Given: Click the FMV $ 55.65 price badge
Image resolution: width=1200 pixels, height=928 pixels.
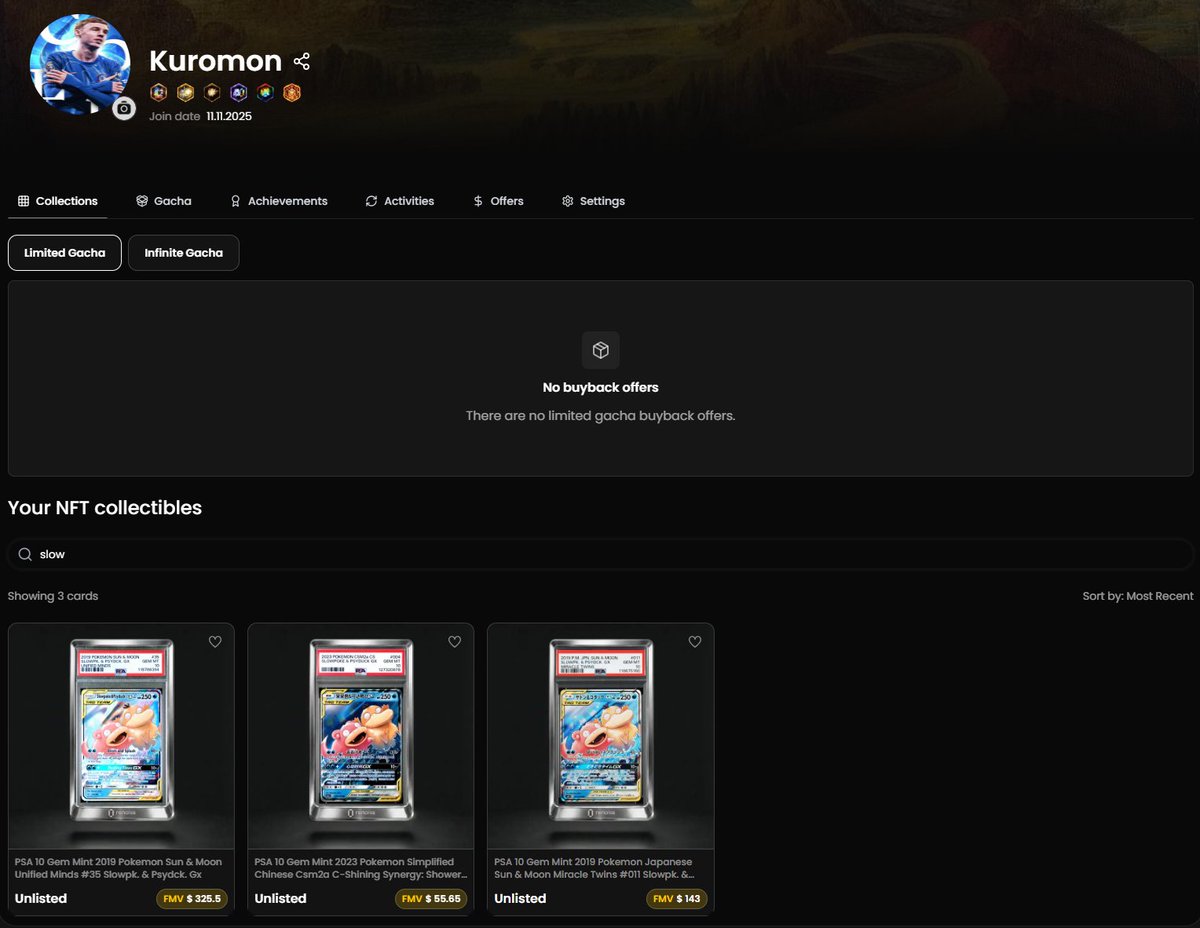Looking at the screenshot, I should pyautogui.click(x=431, y=899).
